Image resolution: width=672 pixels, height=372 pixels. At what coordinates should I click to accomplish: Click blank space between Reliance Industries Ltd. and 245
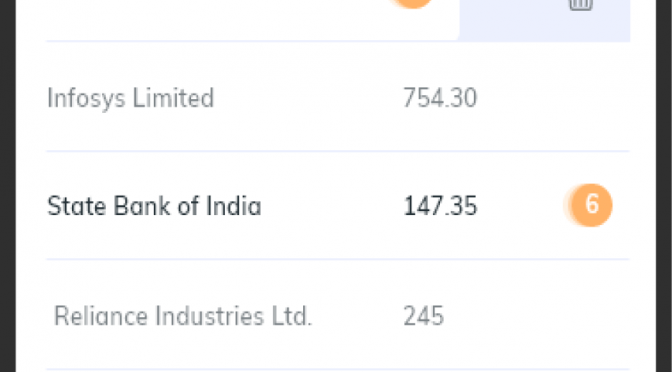tap(358, 316)
